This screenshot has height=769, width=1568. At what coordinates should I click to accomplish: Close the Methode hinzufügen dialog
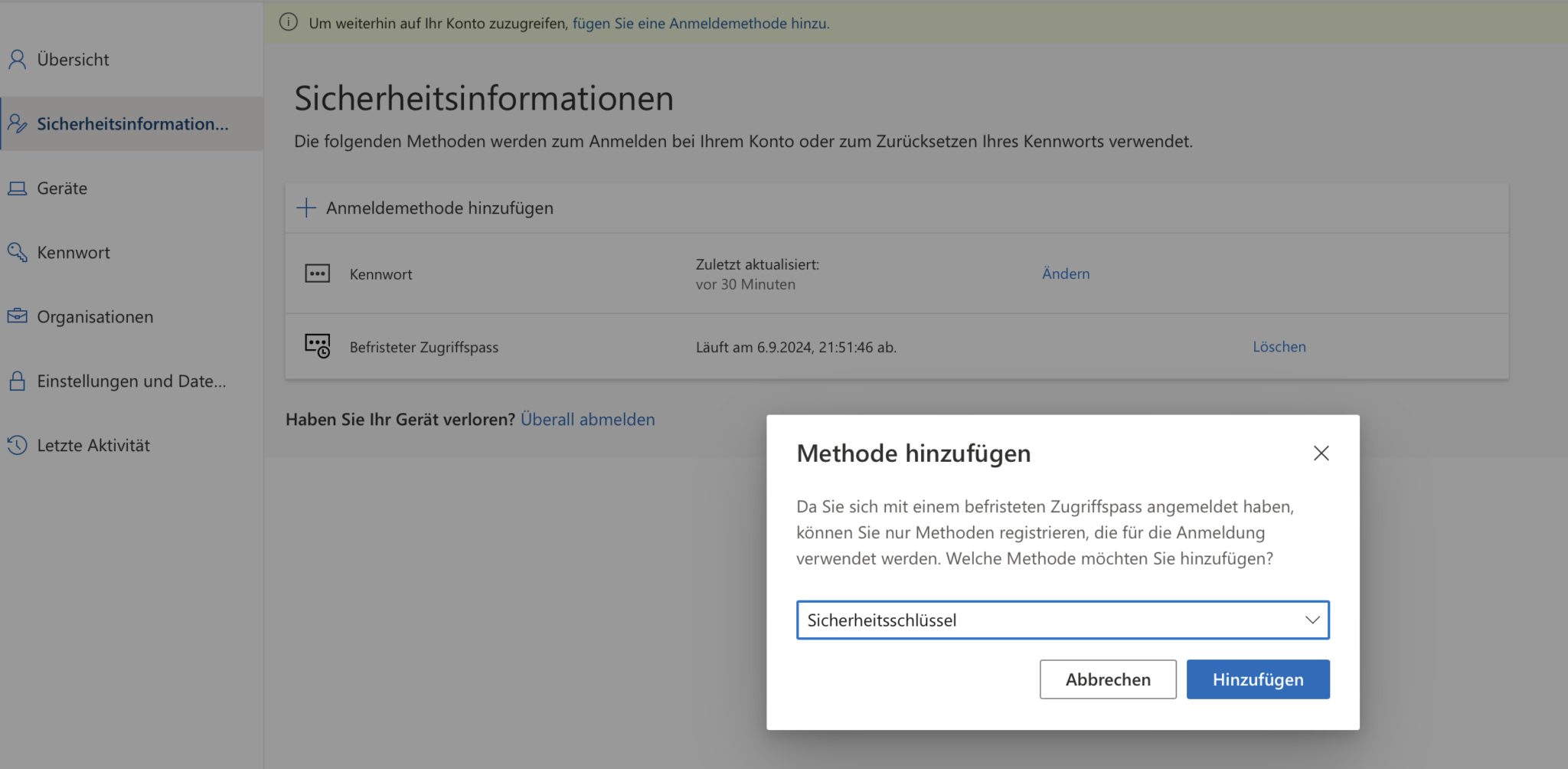1321,453
